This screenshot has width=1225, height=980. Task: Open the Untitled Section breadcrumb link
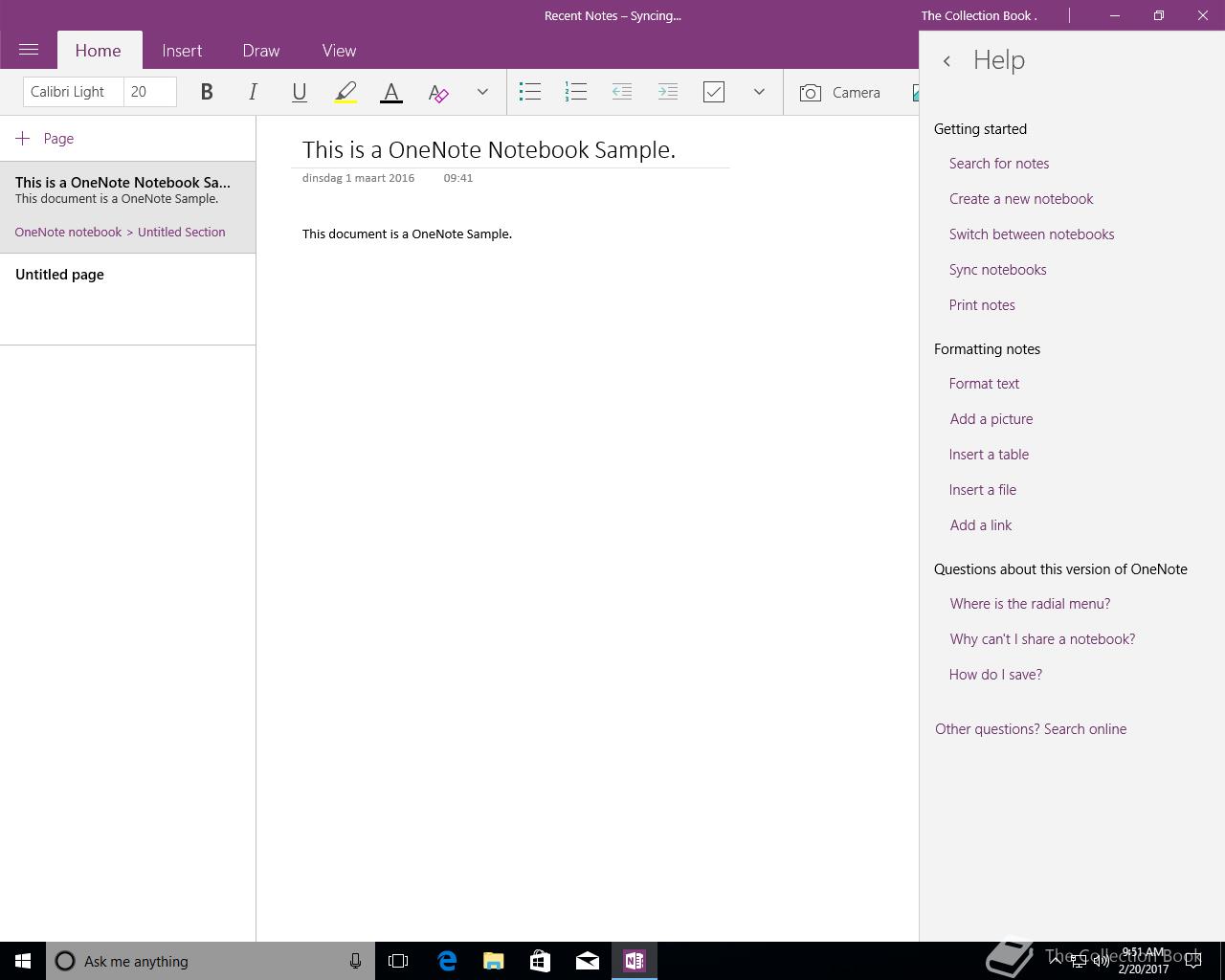tap(182, 233)
